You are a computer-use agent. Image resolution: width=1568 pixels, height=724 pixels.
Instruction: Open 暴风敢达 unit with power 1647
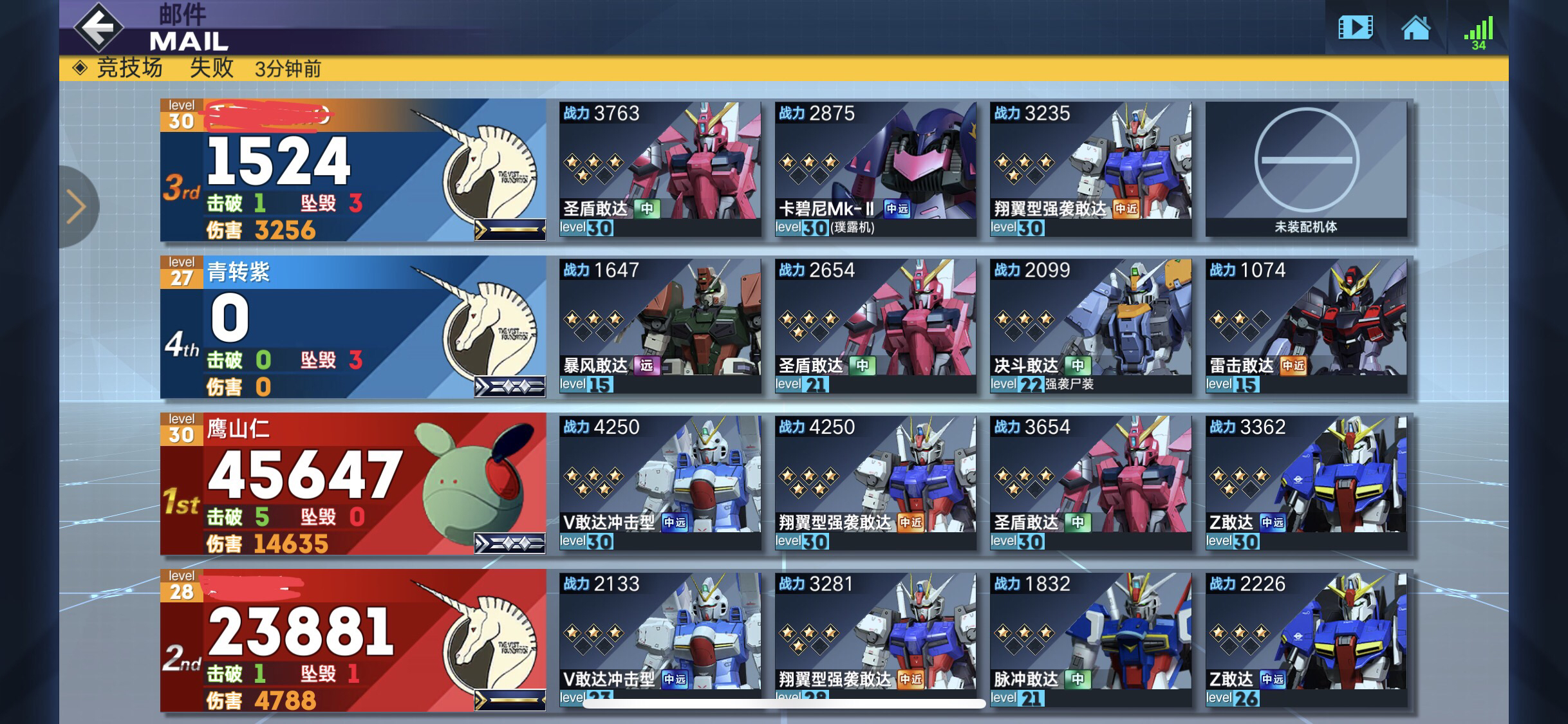(x=660, y=326)
